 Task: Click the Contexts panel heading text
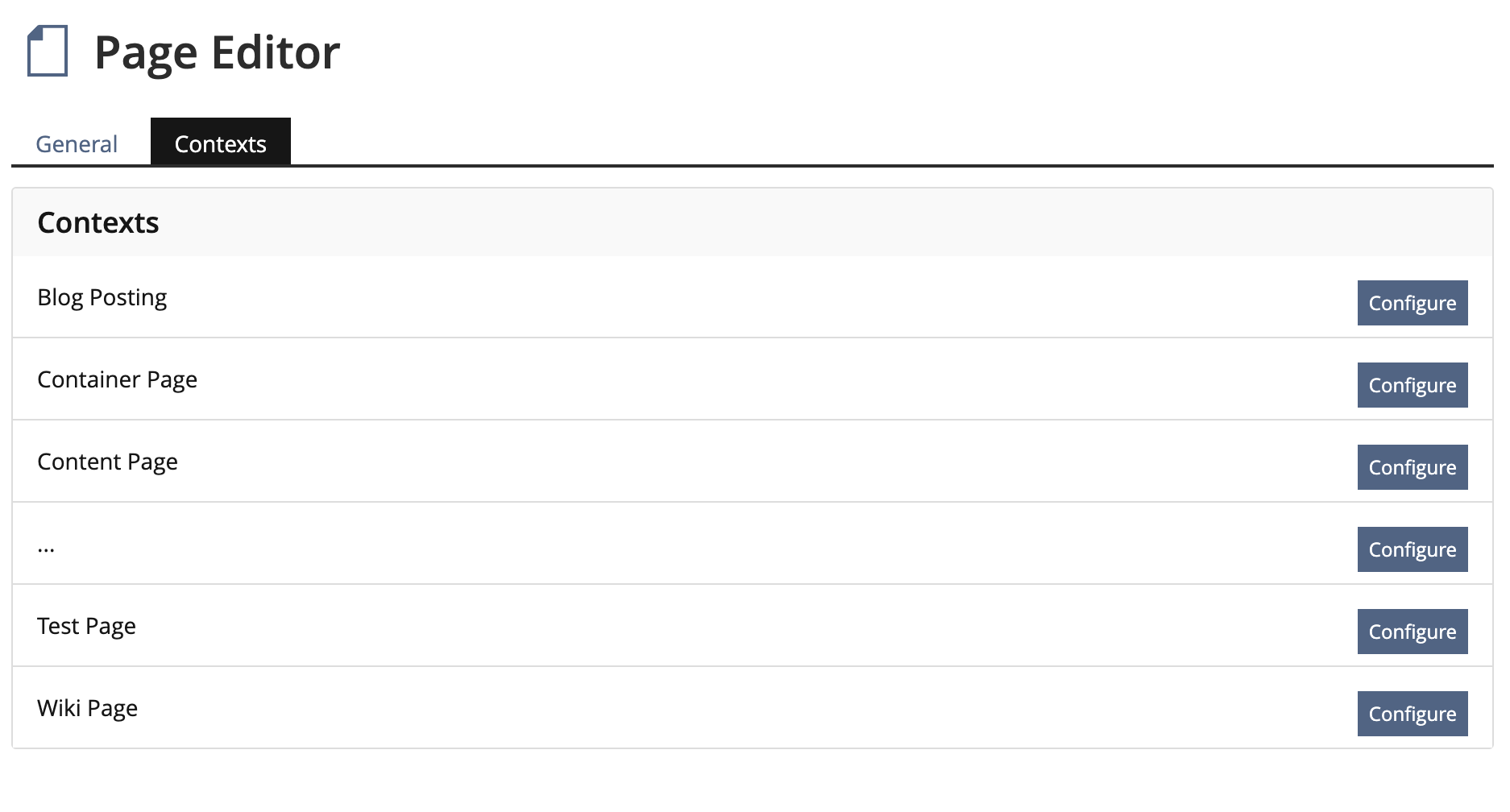[x=98, y=223]
